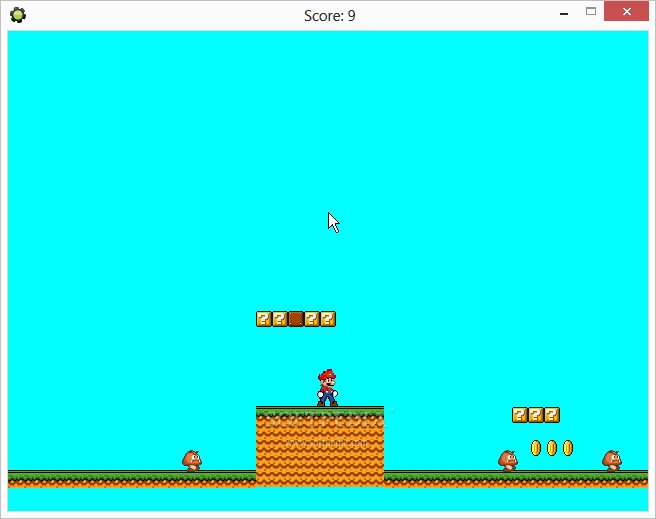The height and width of the screenshot is (519, 656).
Task: Click the green gear icon in title bar
Action: 18,15
